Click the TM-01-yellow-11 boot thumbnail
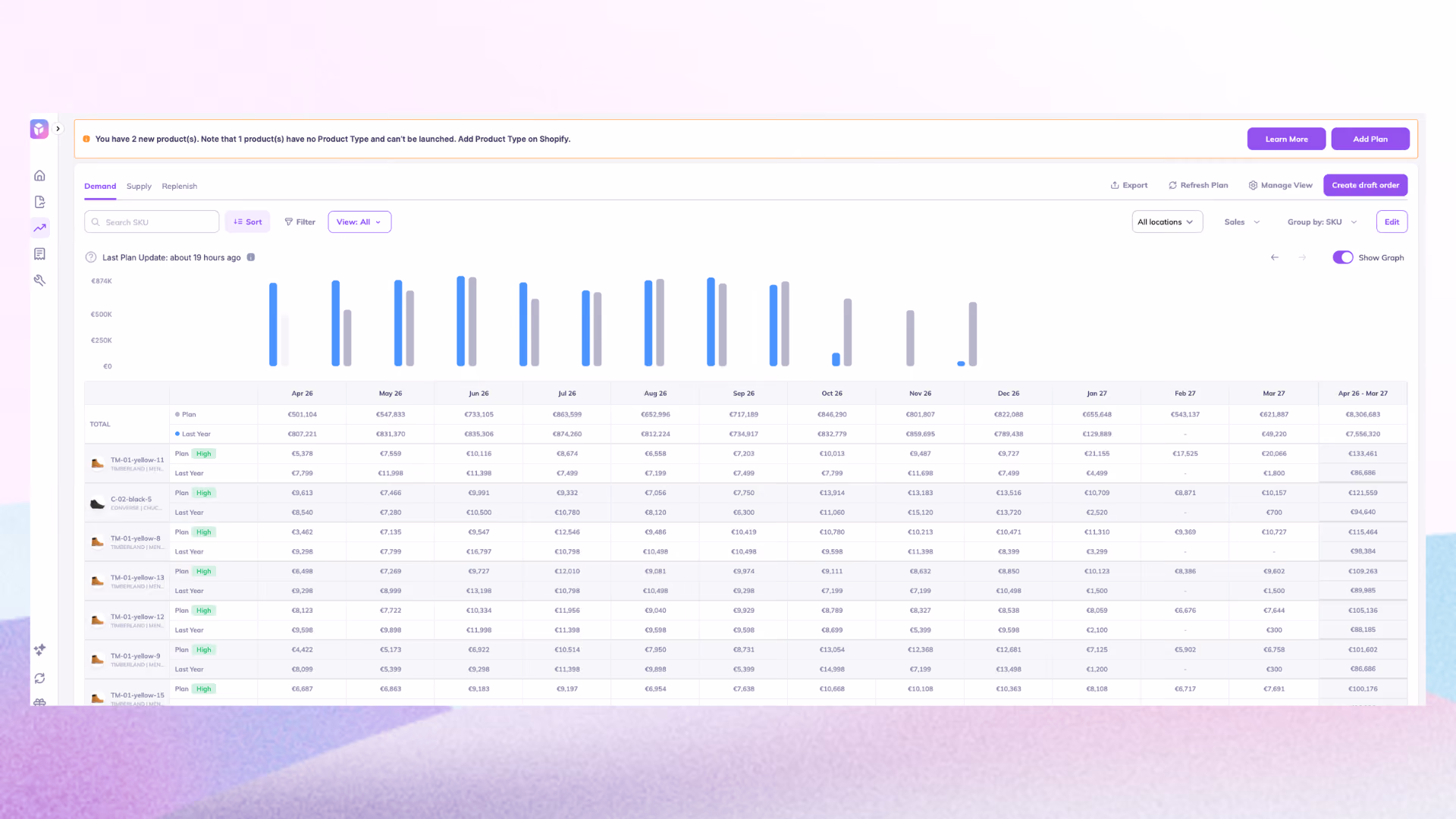Viewport: 1456px width, 819px height. [97, 463]
